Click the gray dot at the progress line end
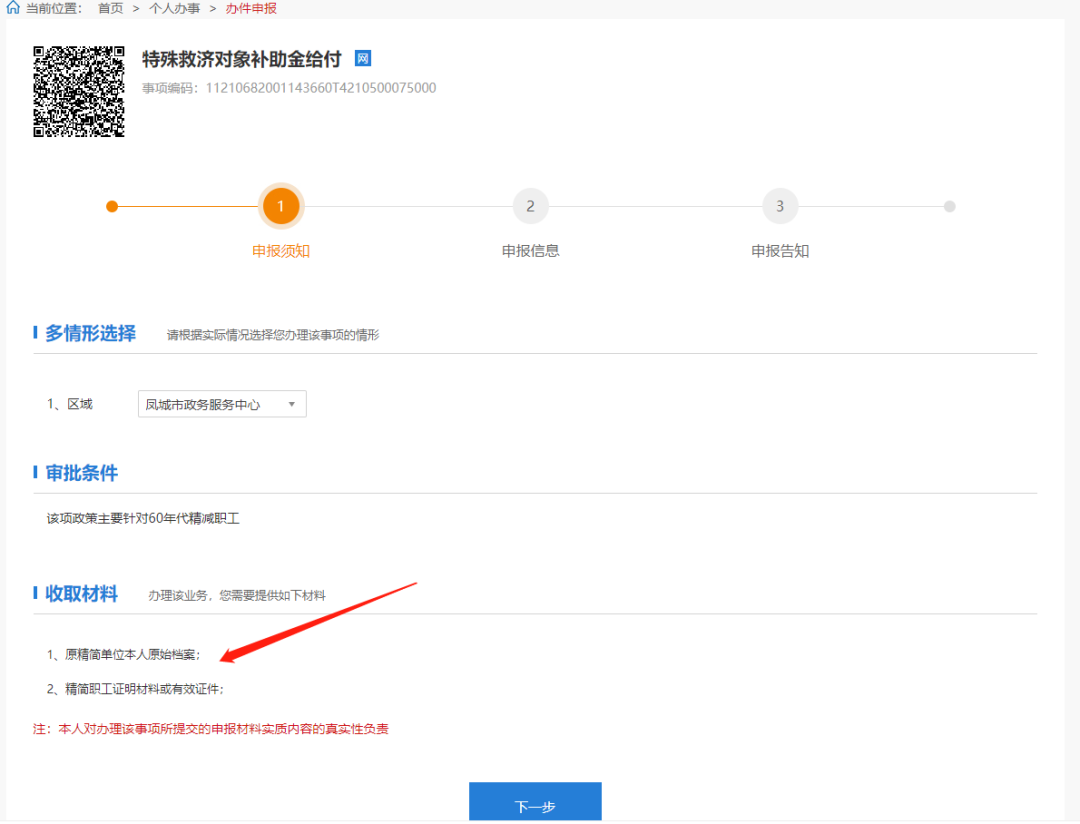 (949, 206)
